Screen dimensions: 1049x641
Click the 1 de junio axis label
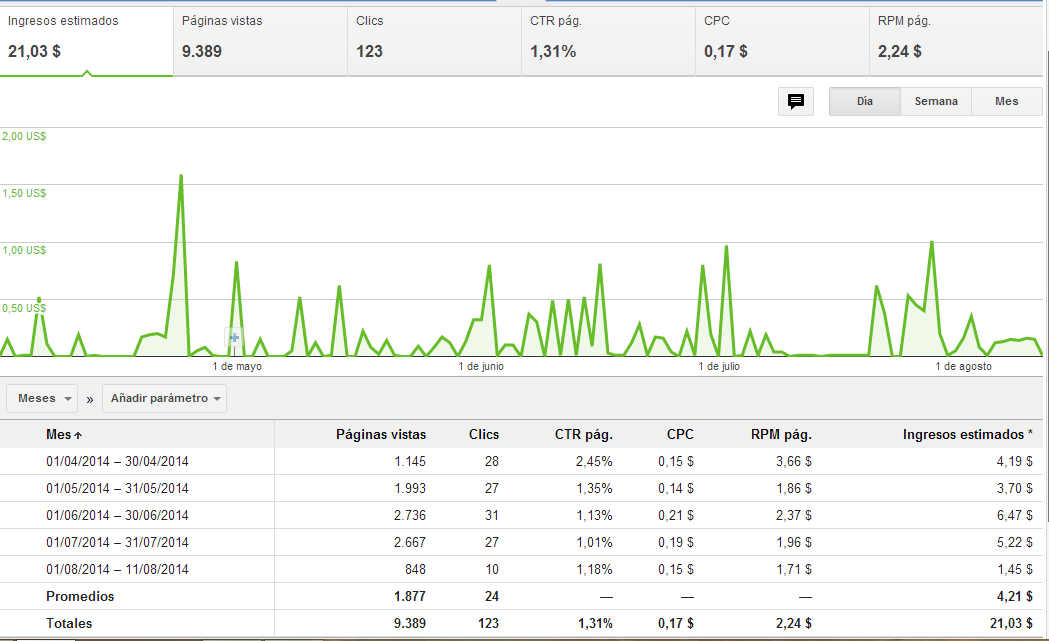coord(481,367)
